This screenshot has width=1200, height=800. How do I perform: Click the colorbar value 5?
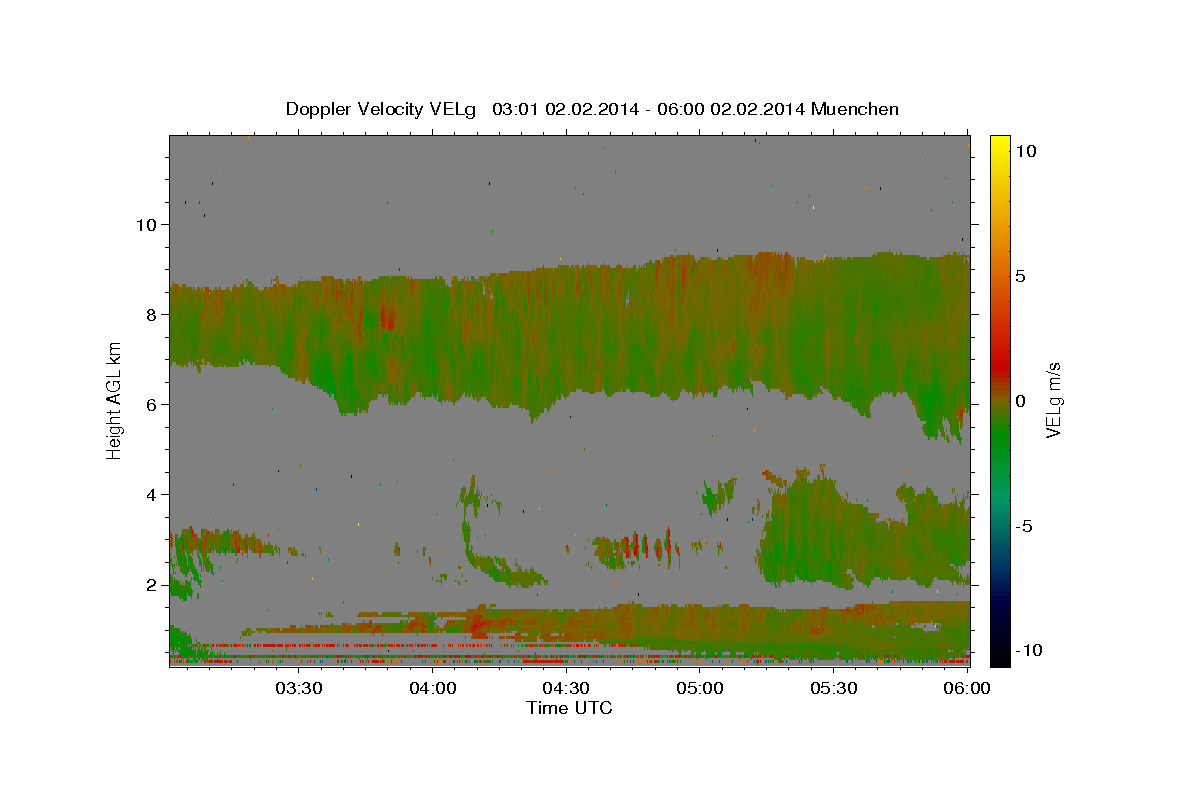[x=1021, y=276]
